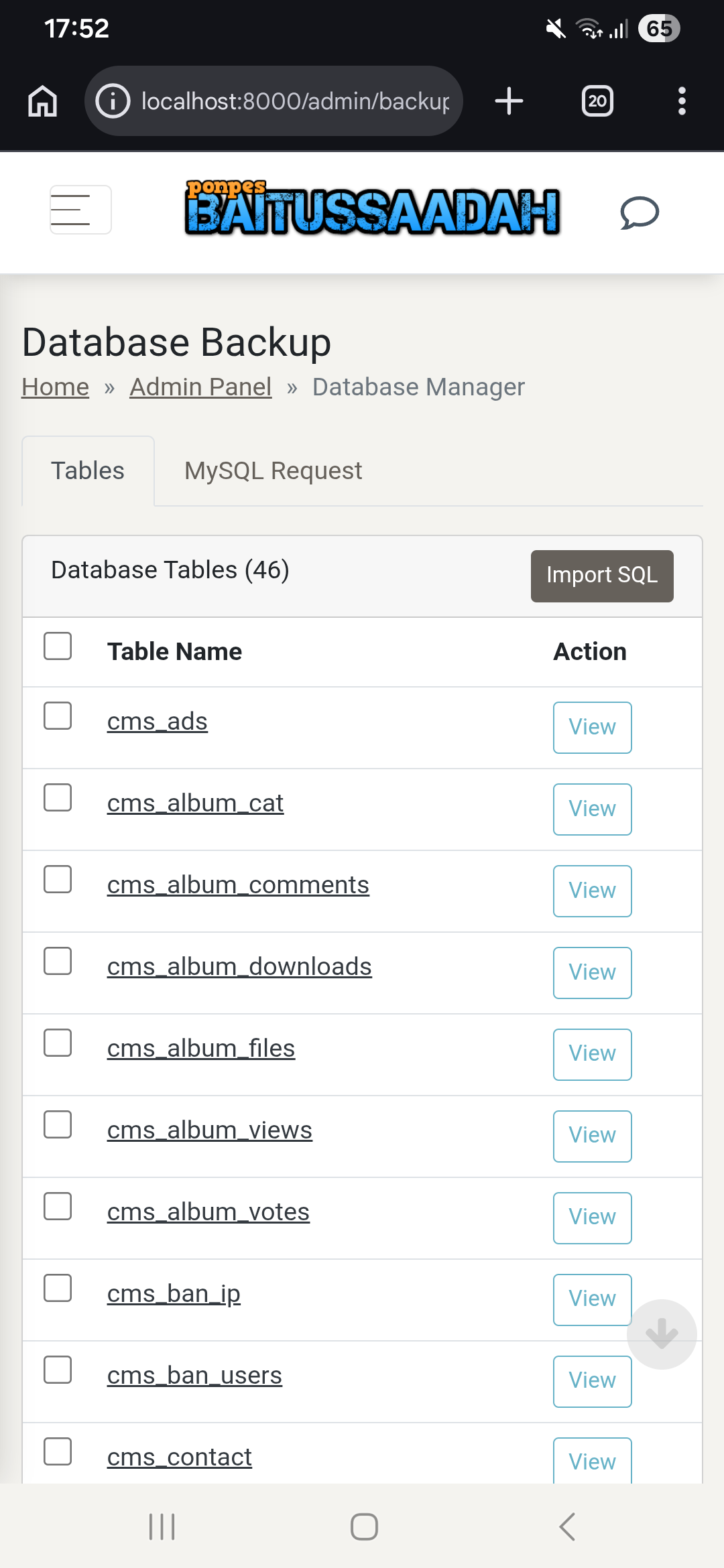Click View for cms_album_comments
Viewport: 724px width, 1568px height.
tap(592, 891)
